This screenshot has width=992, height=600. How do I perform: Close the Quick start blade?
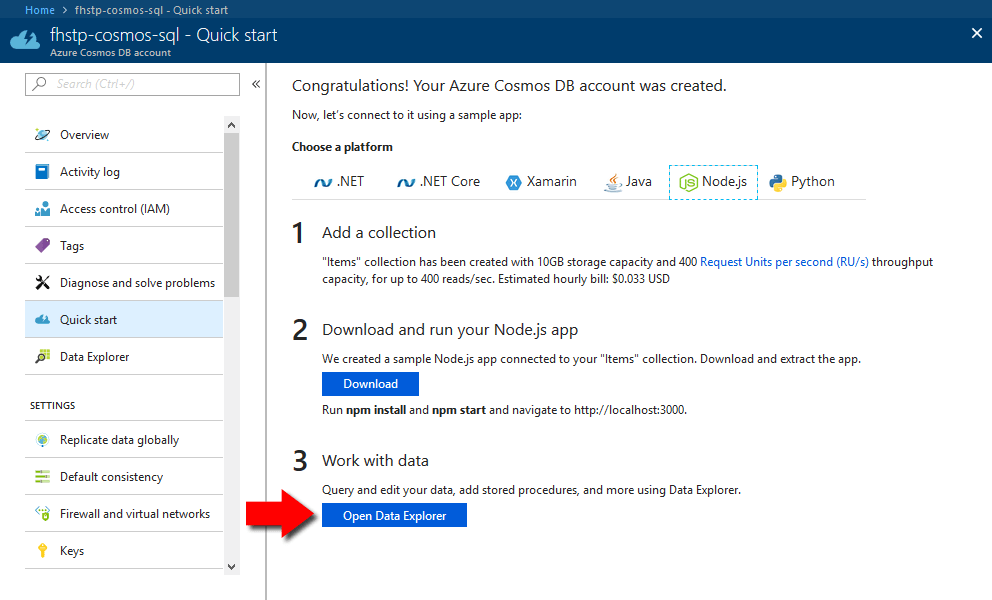[977, 34]
